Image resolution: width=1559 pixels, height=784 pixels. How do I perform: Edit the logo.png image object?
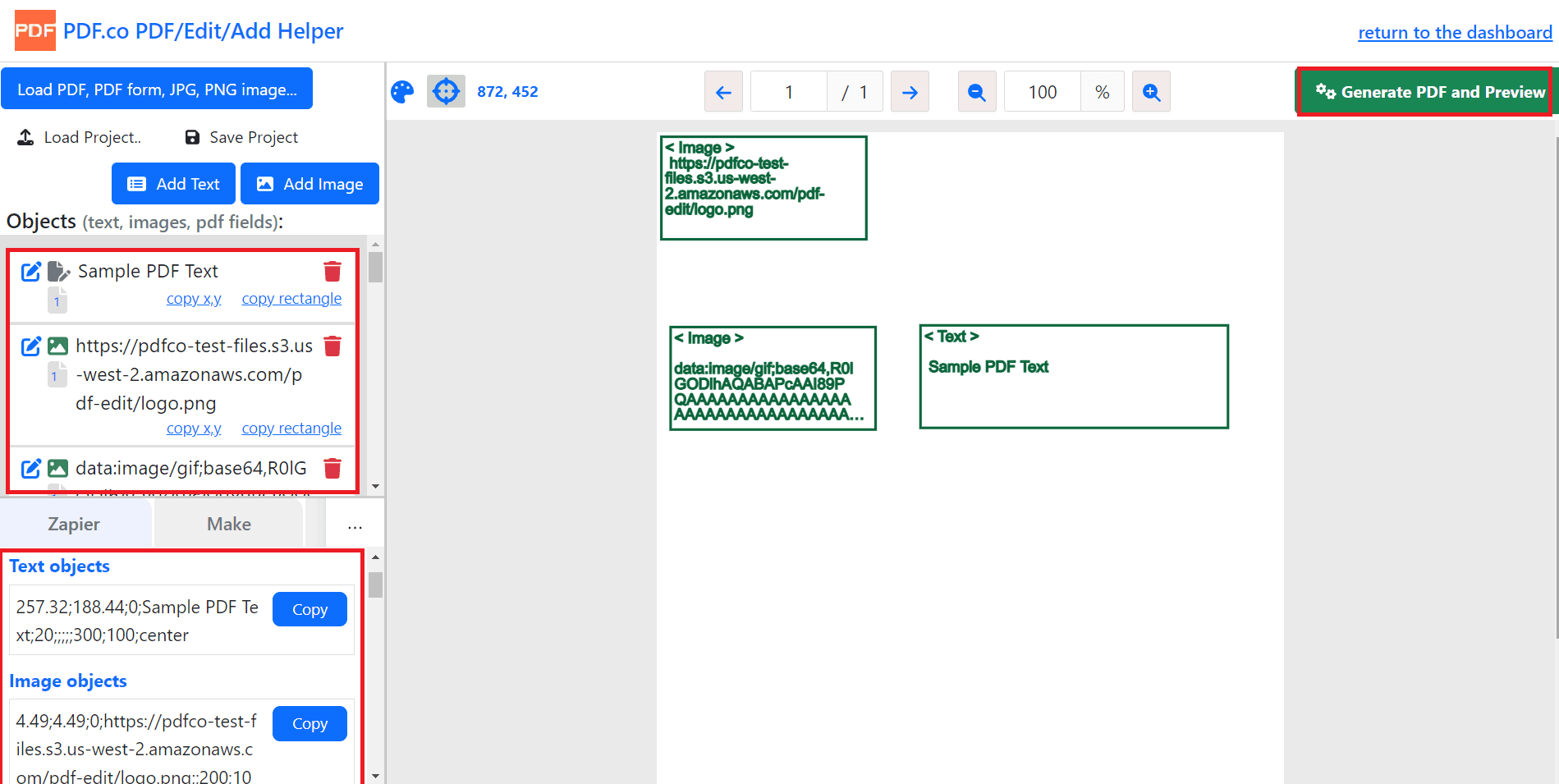coord(30,346)
